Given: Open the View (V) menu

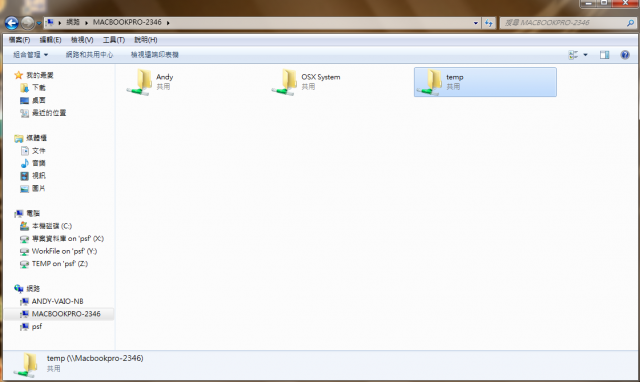Looking at the screenshot, I should [x=82, y=40].
